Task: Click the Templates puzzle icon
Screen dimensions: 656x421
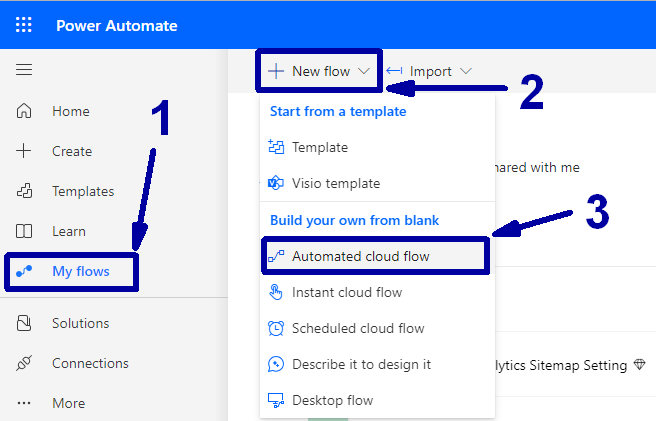Action: [x=24, y=191]
